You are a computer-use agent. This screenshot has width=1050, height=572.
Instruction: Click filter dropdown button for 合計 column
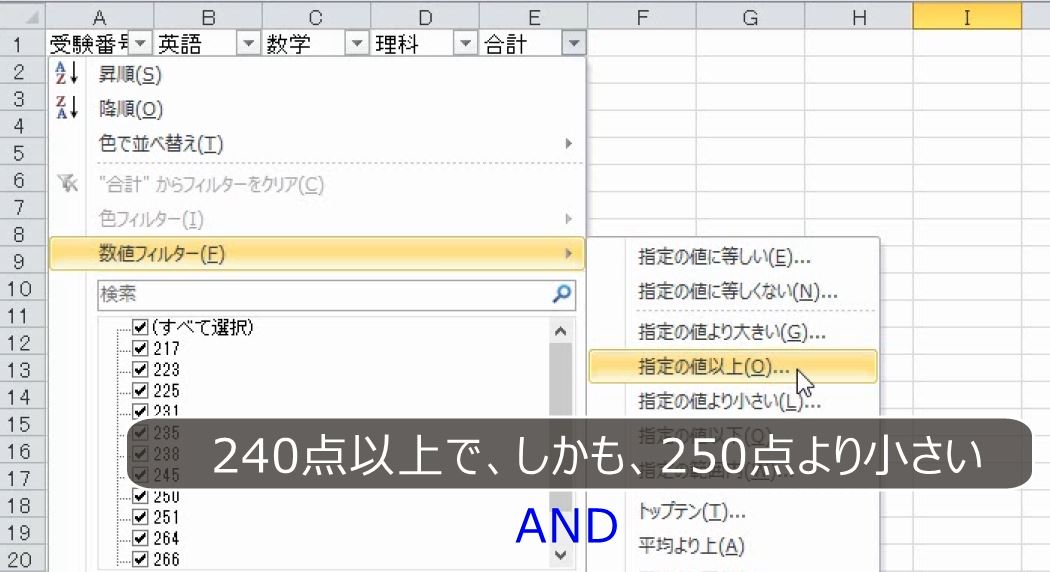point(574,44)
